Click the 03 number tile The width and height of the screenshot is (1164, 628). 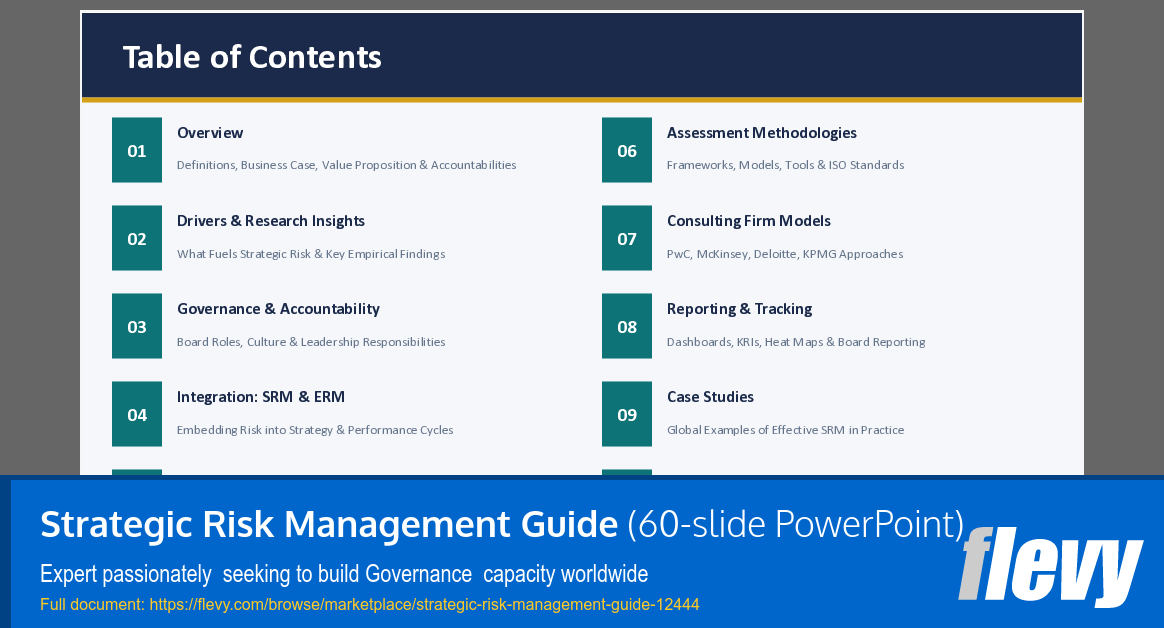(137, 326)
